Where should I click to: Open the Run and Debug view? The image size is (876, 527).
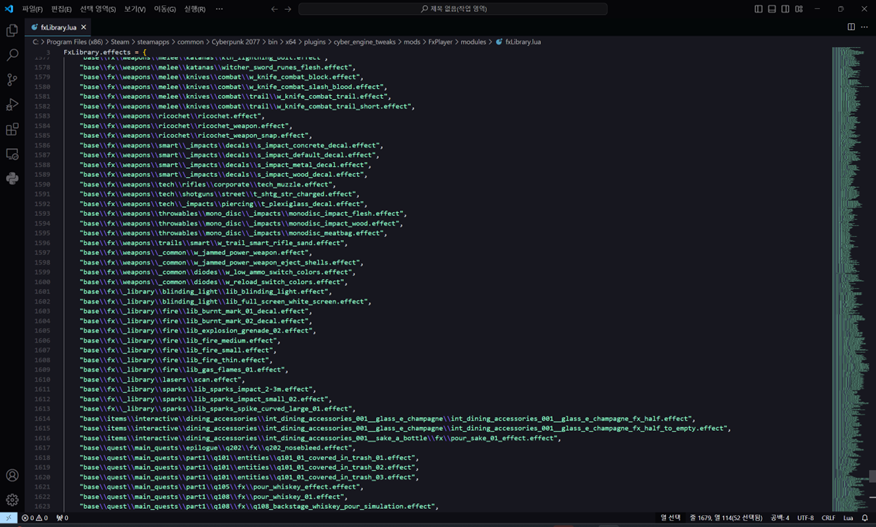(x=12, y=105)
